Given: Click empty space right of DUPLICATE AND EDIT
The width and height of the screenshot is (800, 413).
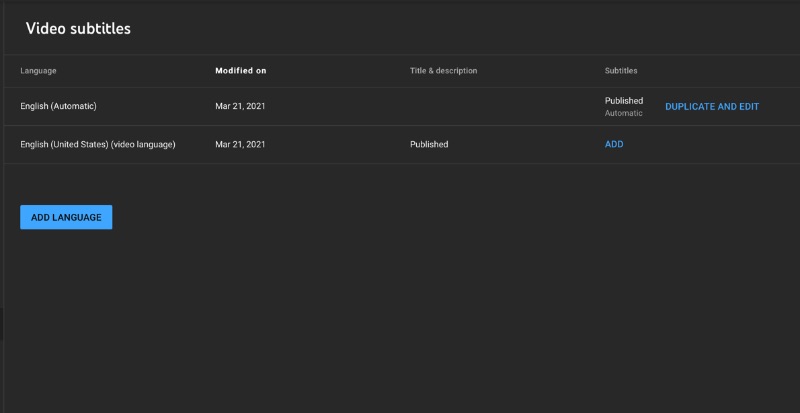Looking at the screenshot, I should (x=781, y=106).
